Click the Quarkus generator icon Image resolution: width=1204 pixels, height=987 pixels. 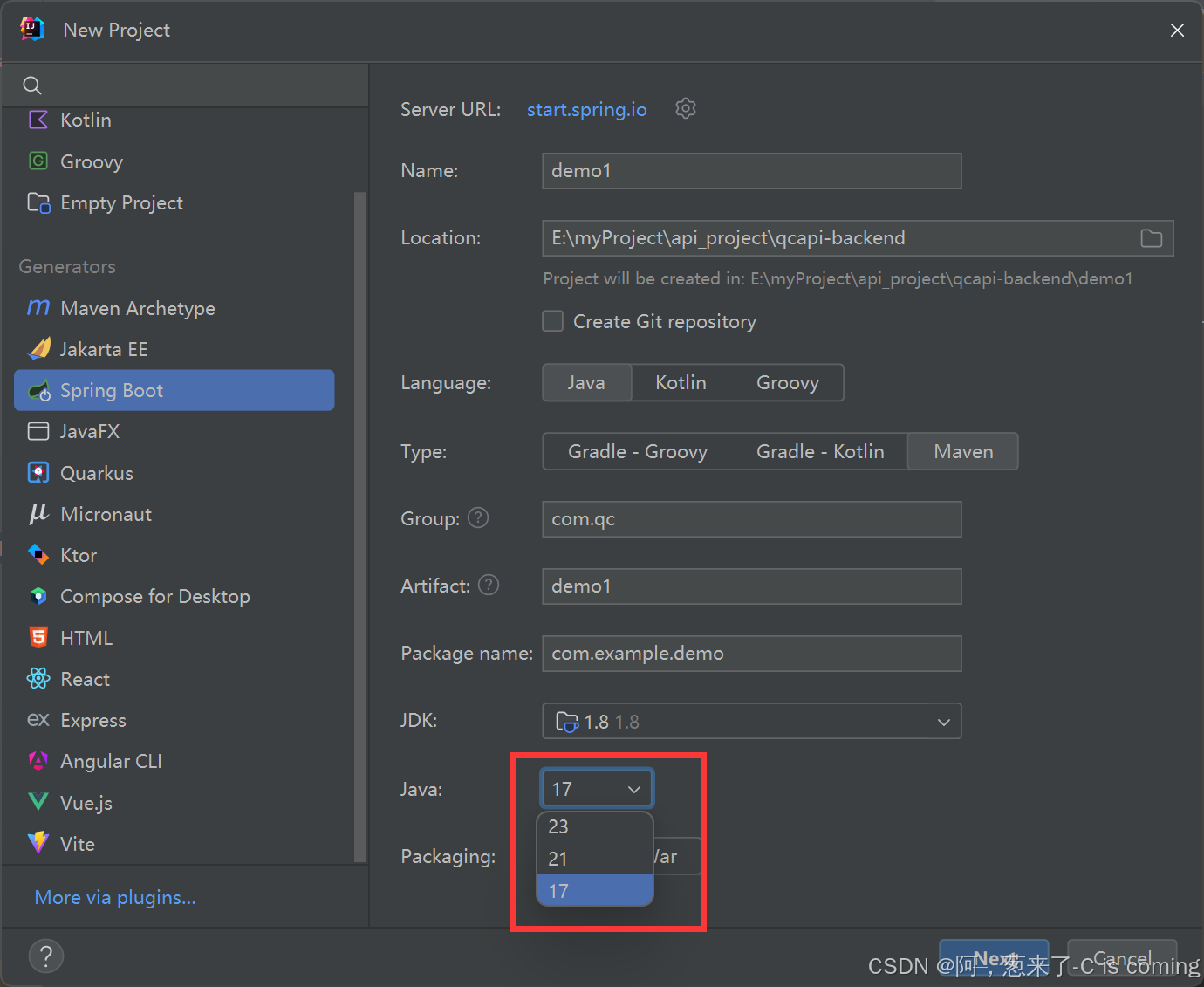[38, 472]
